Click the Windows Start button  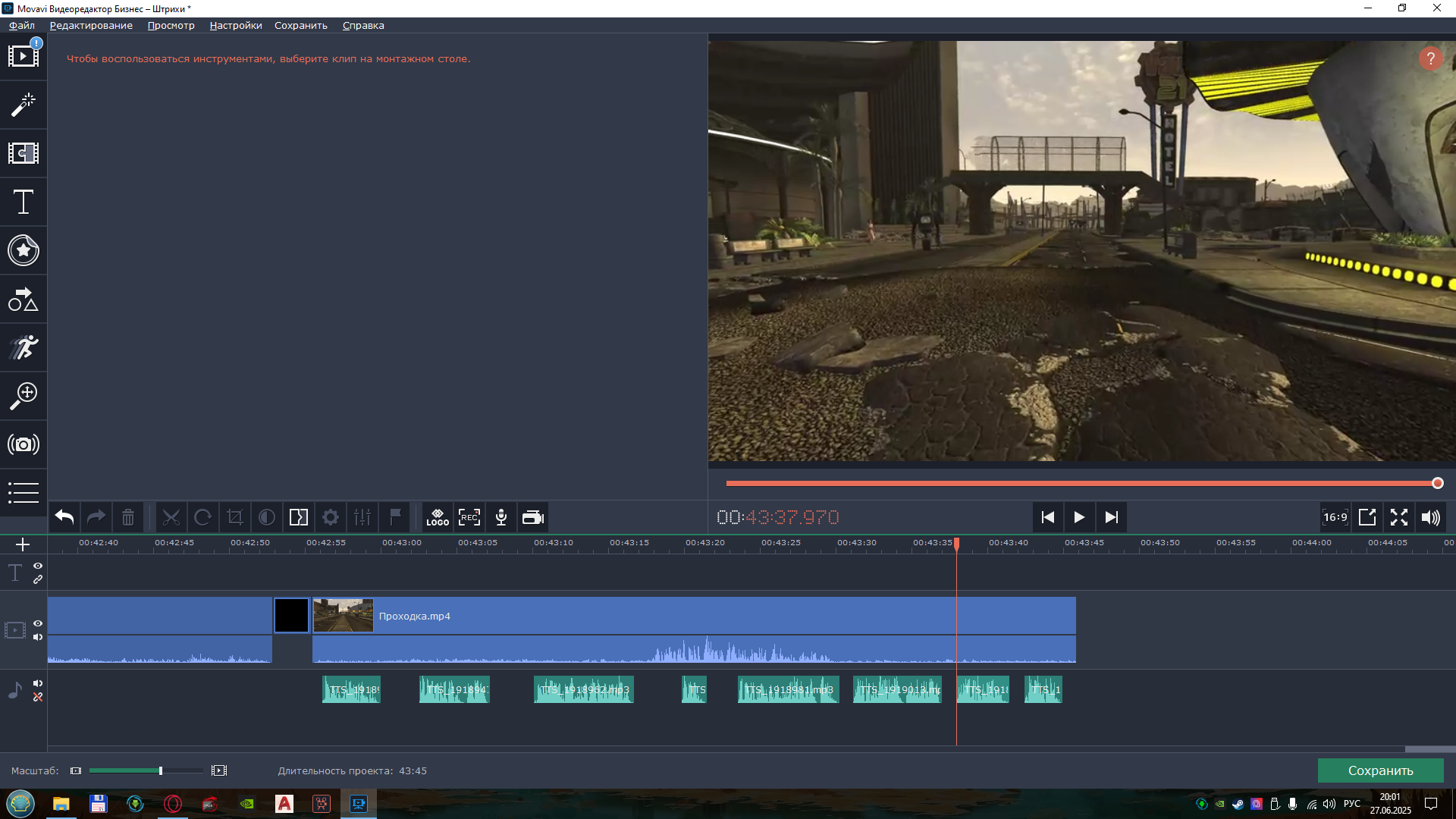(20, 804)
